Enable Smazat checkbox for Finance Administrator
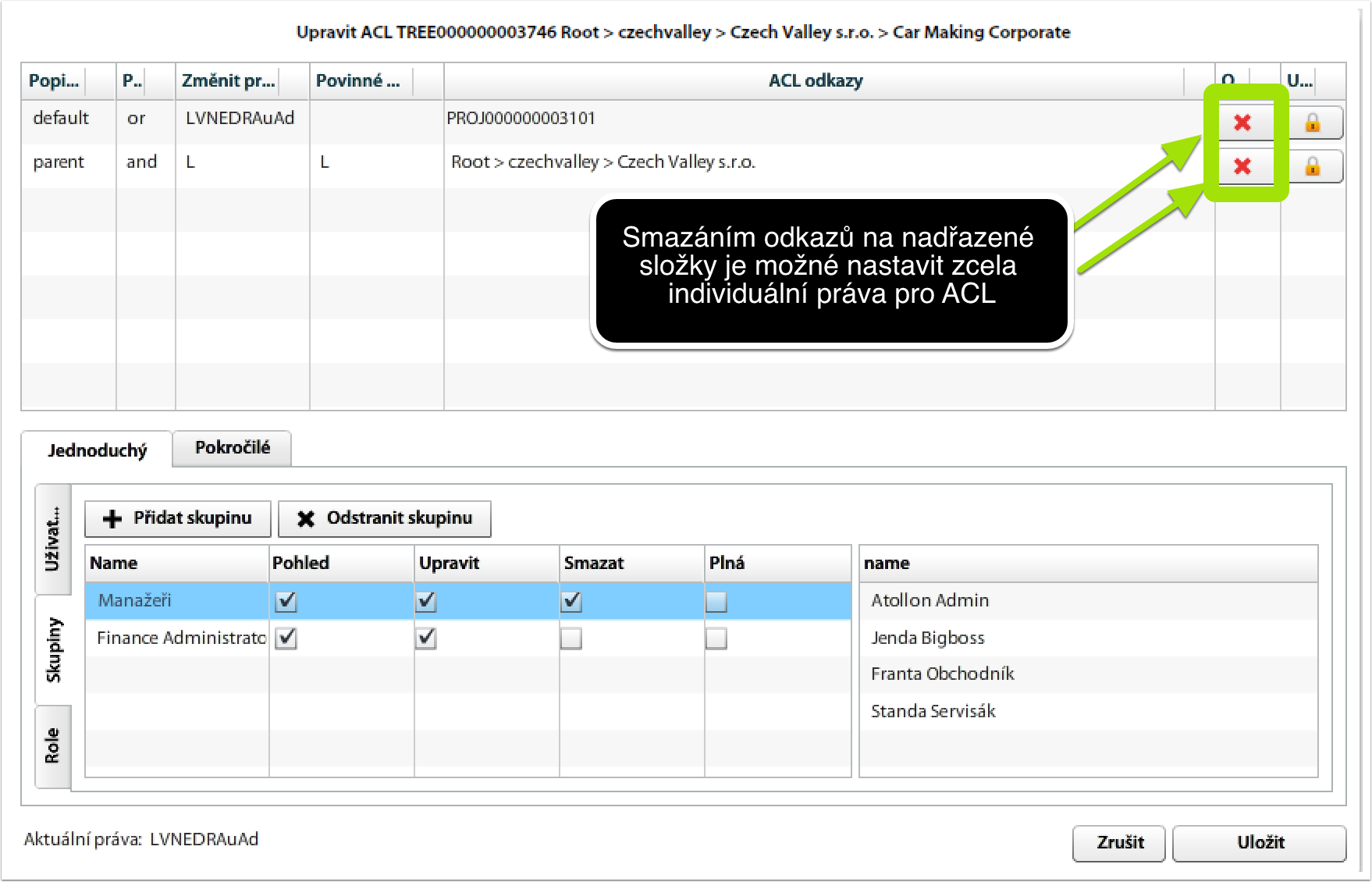This screenshot has width=1372, height=882. [x=571, y=638]
